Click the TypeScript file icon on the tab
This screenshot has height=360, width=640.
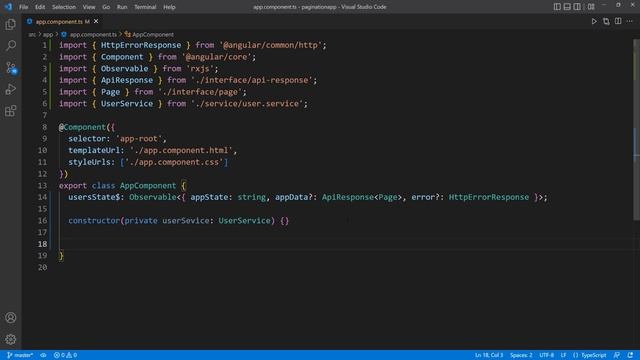pyautogui.click(x=29, y=22)
